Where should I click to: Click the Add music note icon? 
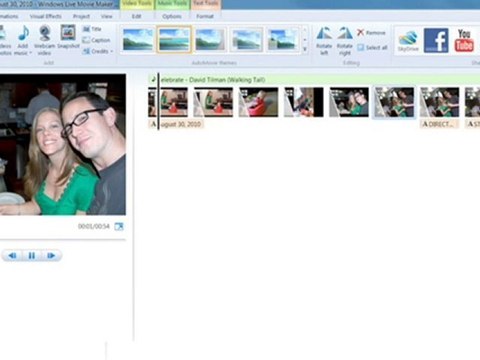23,33
